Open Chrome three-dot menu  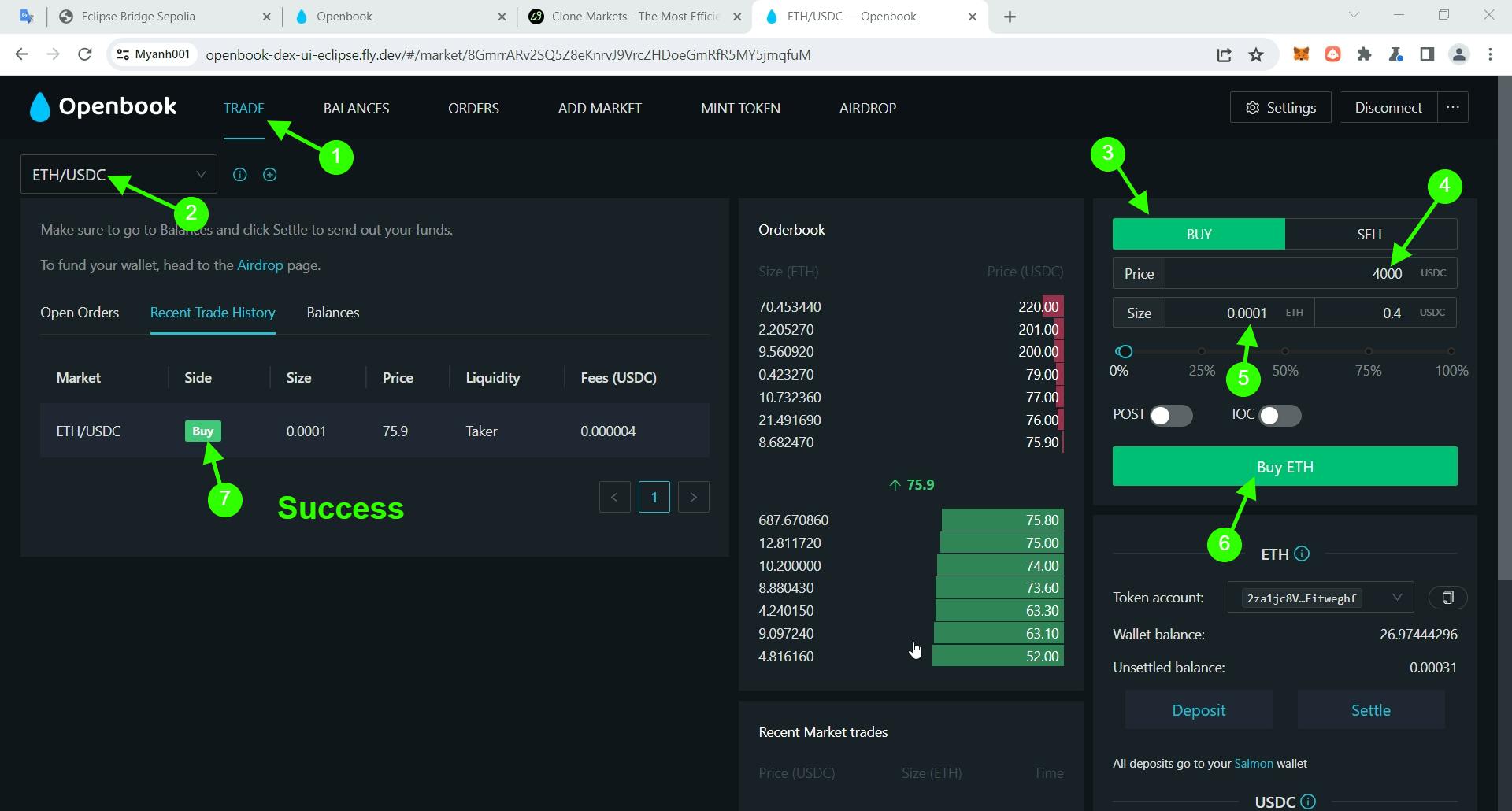click(1490, 54)
